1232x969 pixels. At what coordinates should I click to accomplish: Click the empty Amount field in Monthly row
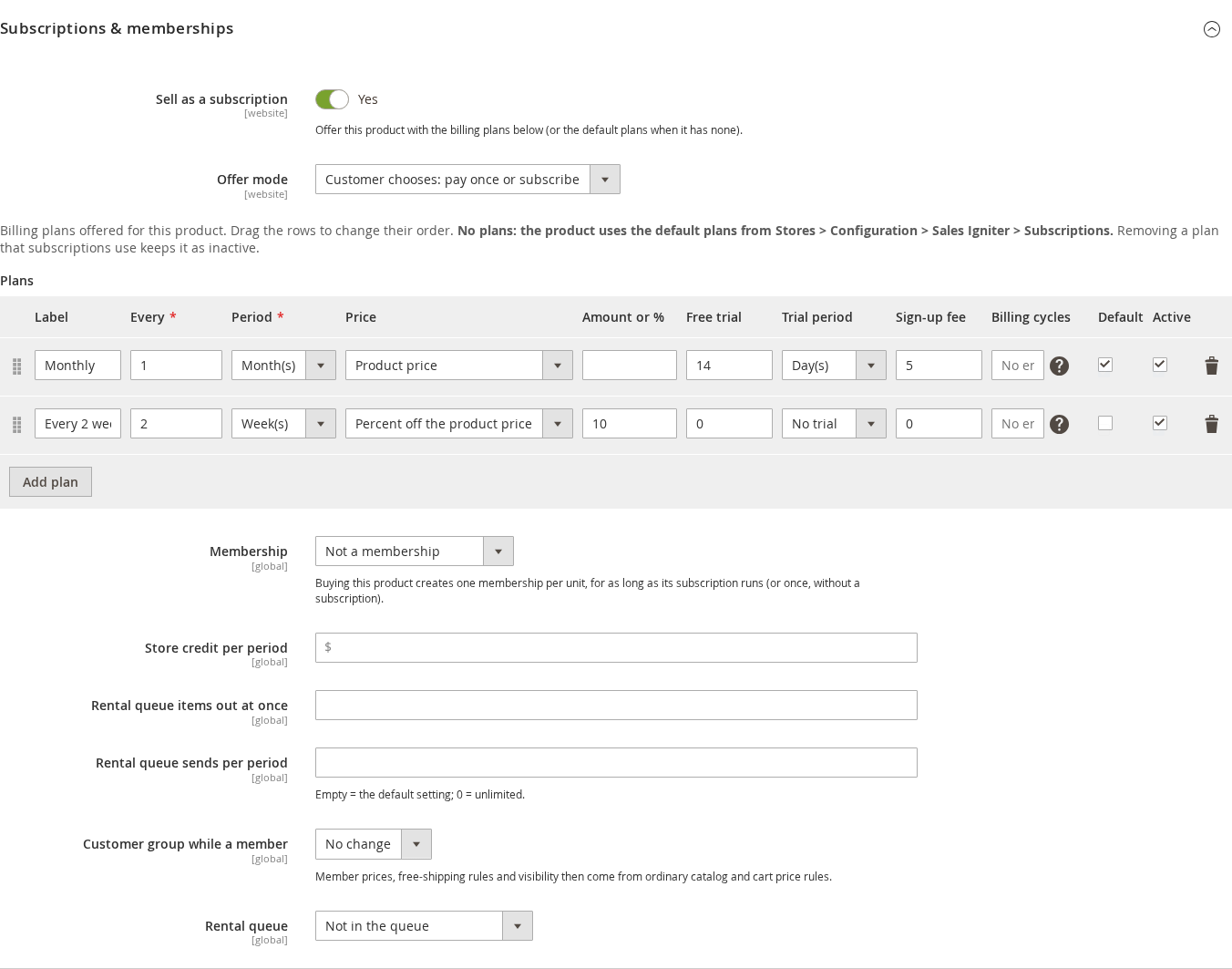point(630,366)
